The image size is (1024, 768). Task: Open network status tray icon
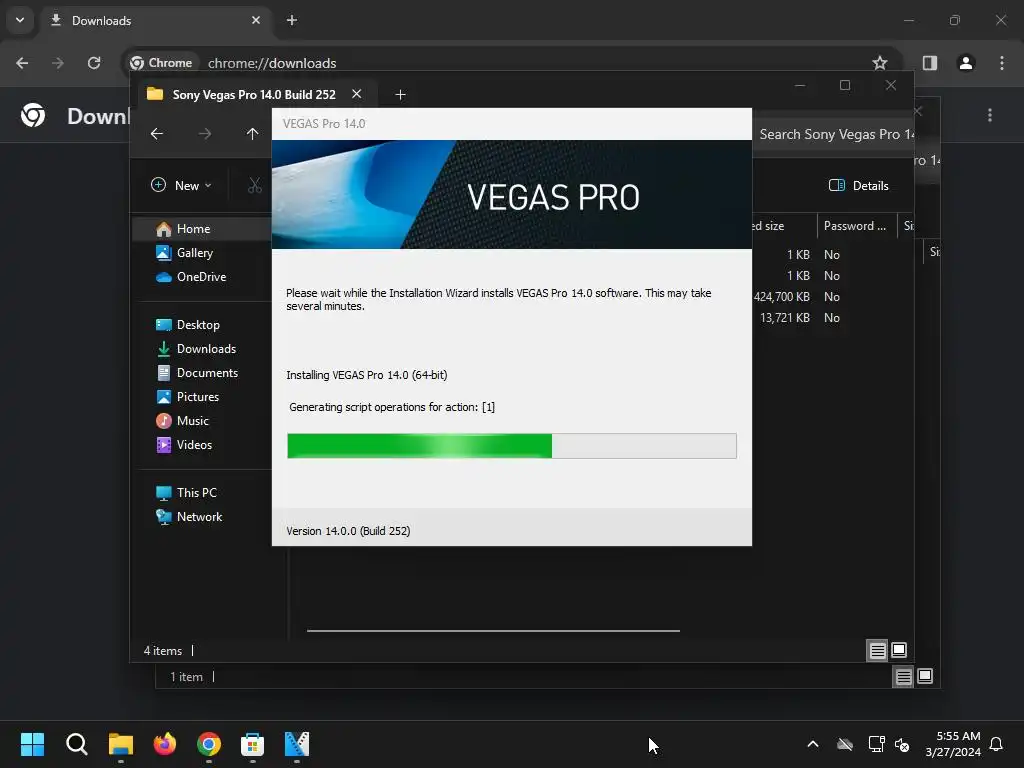(x=876, y=744)
